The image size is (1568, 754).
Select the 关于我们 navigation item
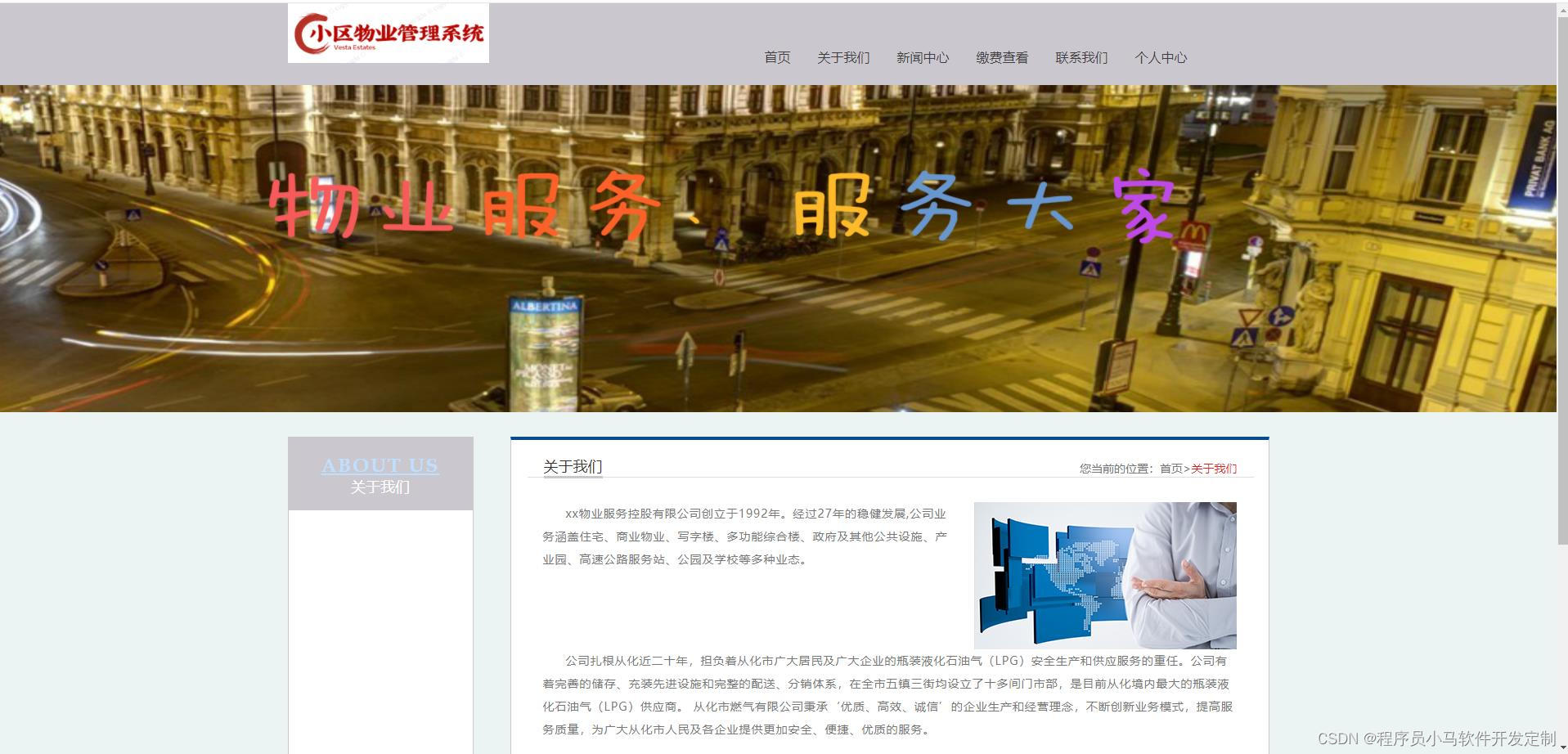843,57
